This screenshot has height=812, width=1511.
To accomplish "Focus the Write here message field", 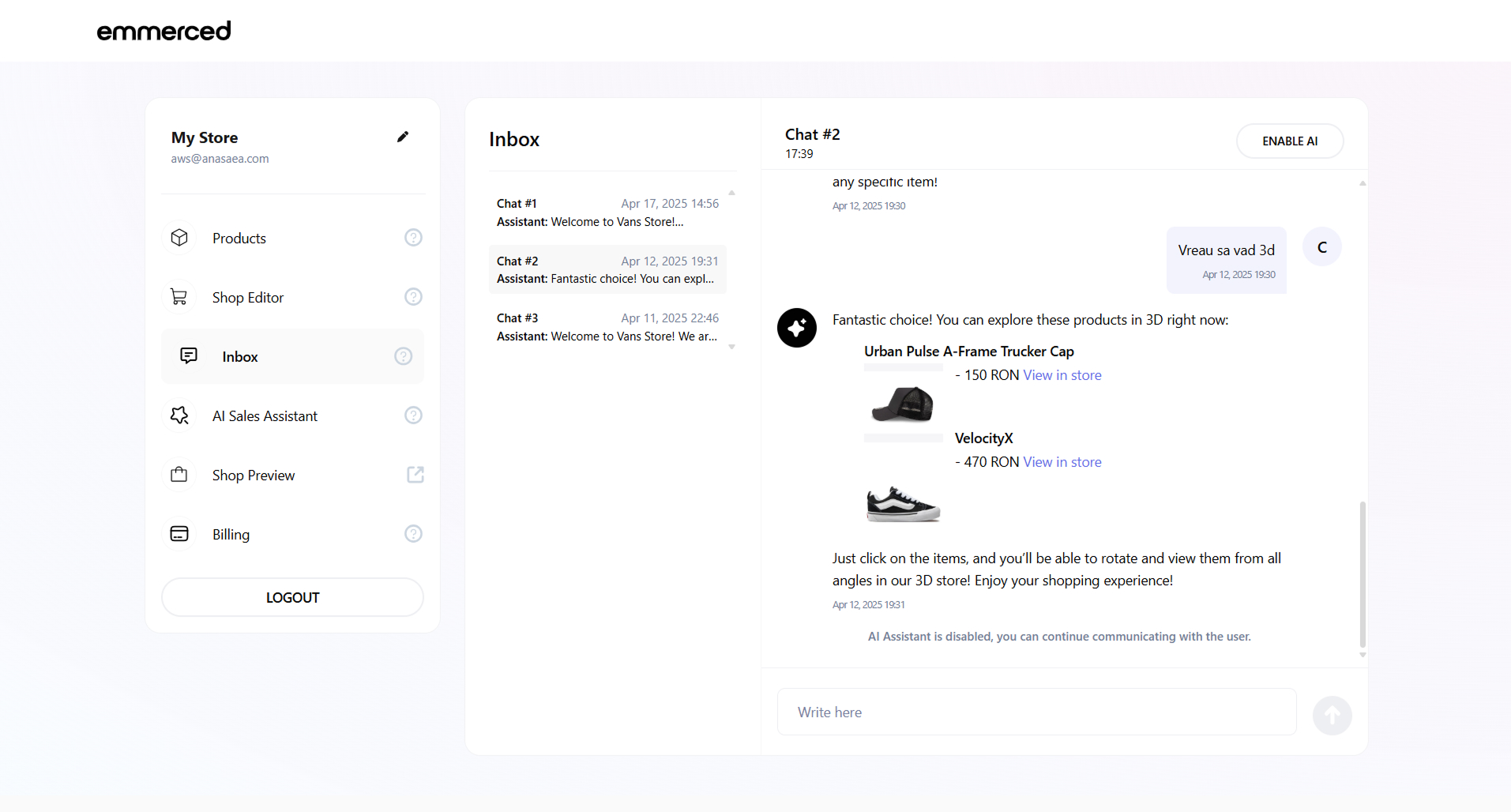I will coord(1036,712).
